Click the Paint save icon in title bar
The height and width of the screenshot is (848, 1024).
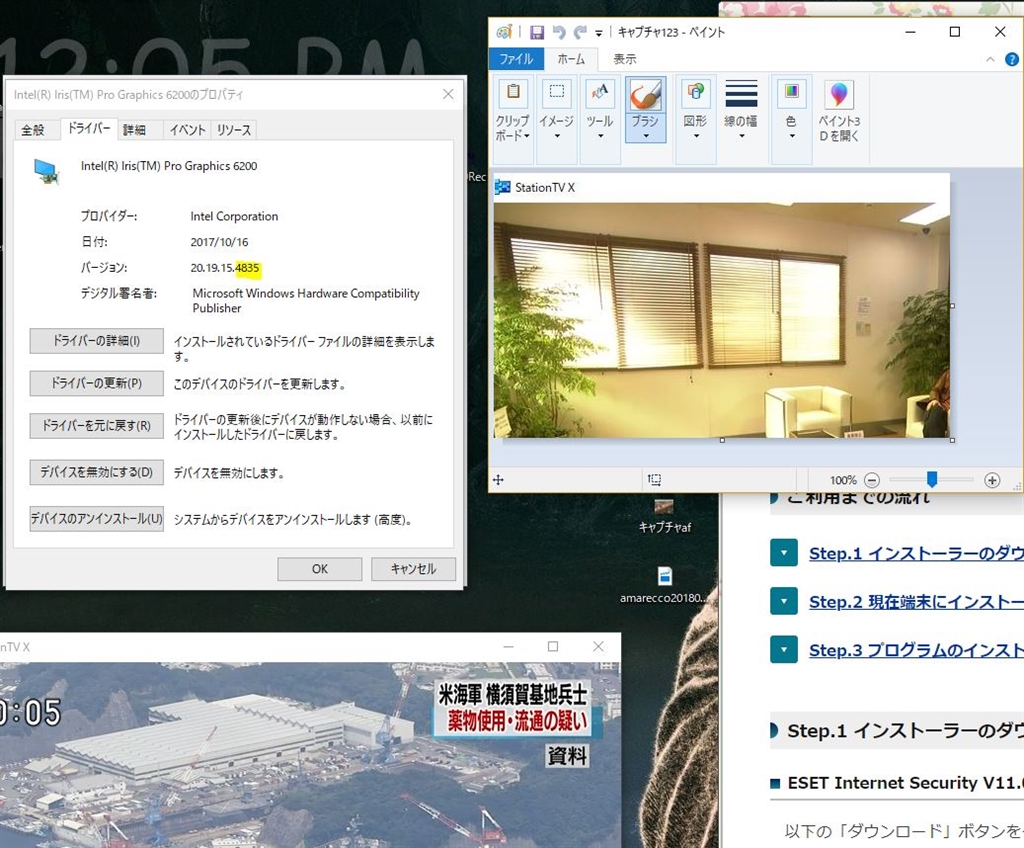tap(537, 32)
